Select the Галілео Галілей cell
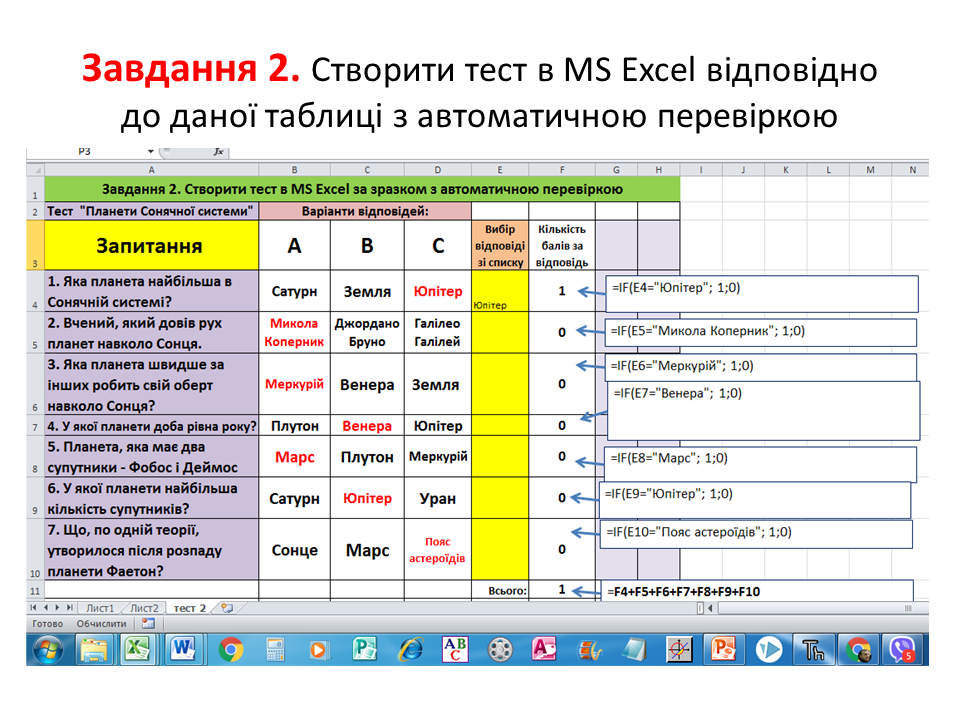This screenshot has height=720, width=960. pos(437,332)
